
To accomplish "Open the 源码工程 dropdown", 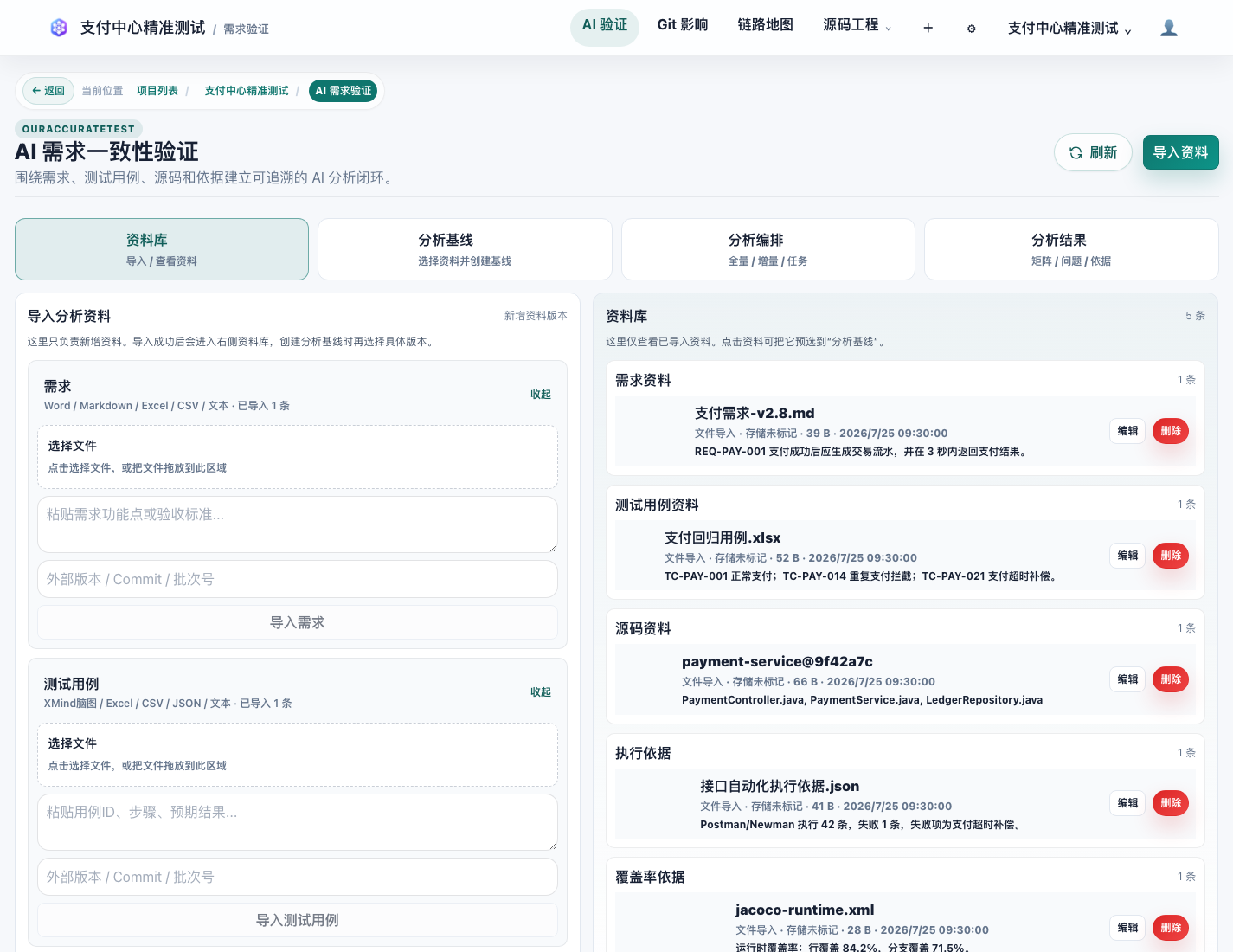I will click(x=857, y=26).
